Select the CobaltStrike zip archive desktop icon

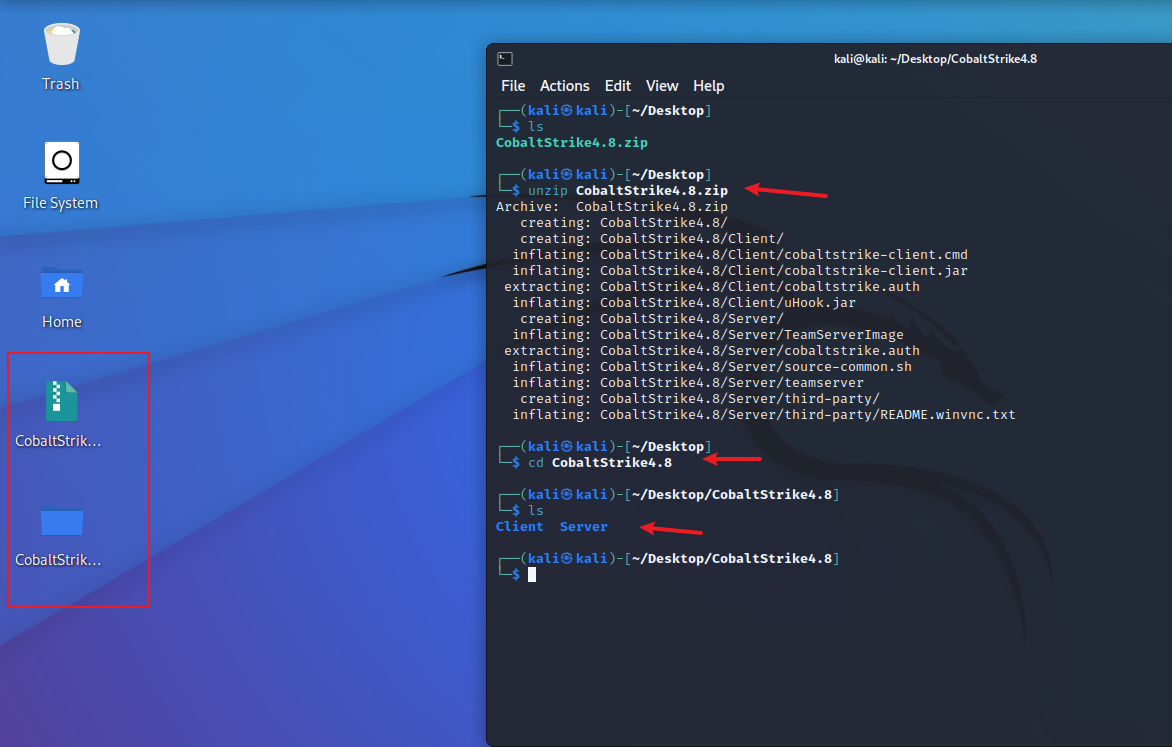(59, 414)
